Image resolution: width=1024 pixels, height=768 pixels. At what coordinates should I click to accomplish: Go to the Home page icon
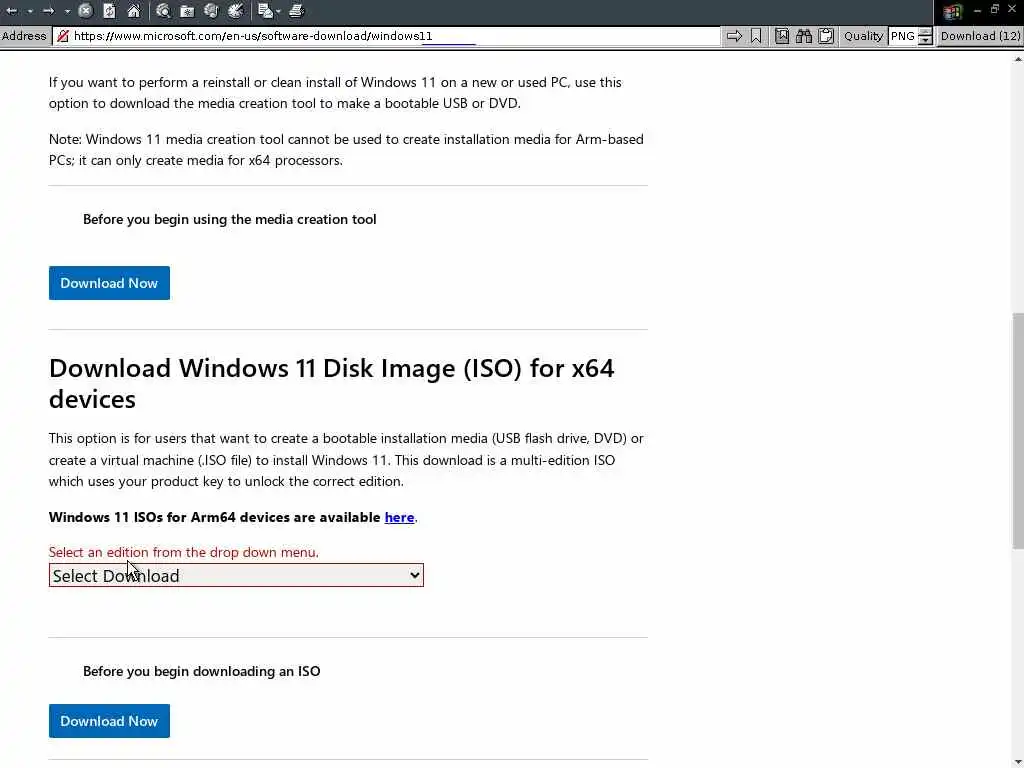(134, 11)
